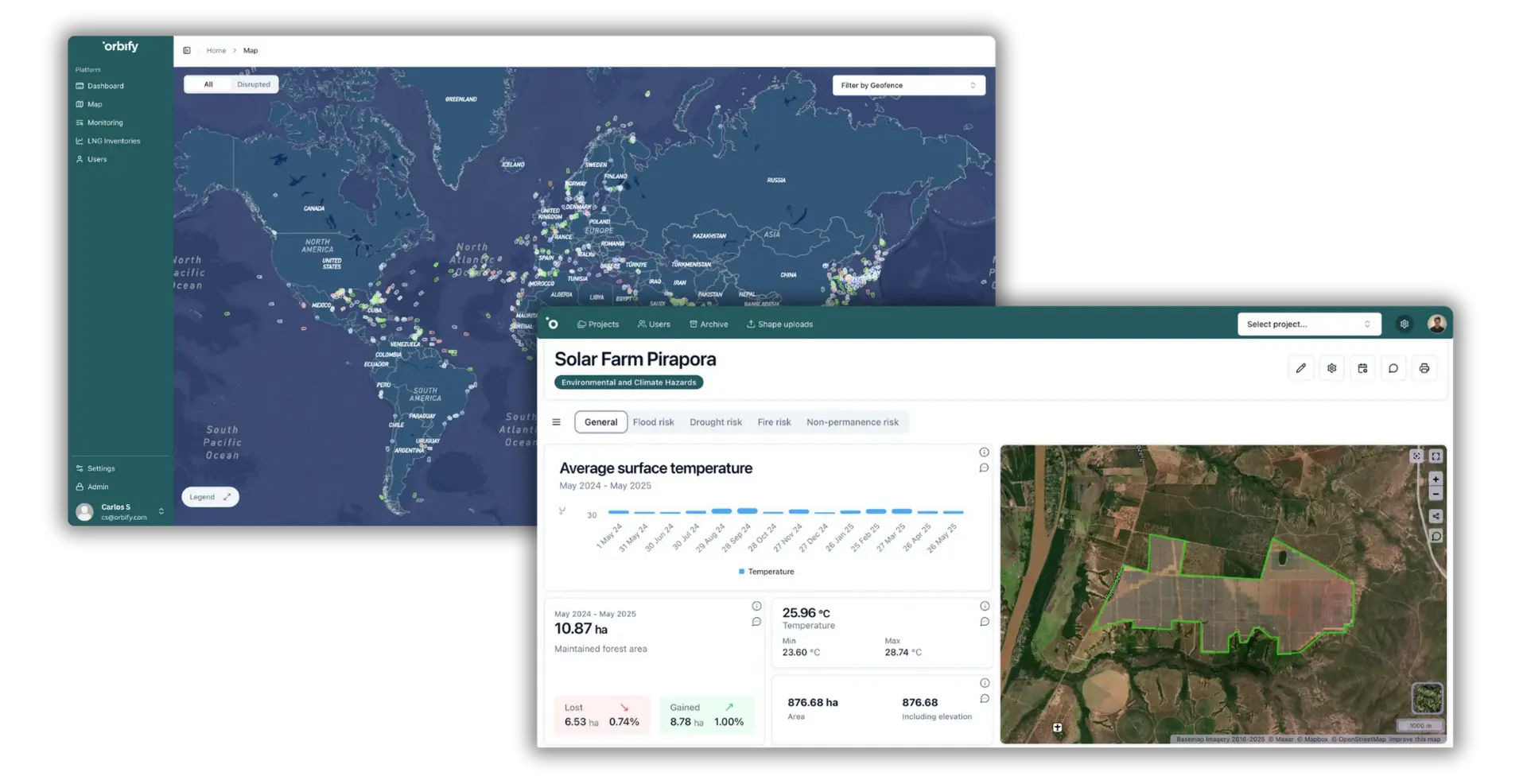Viewport: 1527px width, 784px height.
Task: Click the share icon on satellite map
Action: 1436,516
